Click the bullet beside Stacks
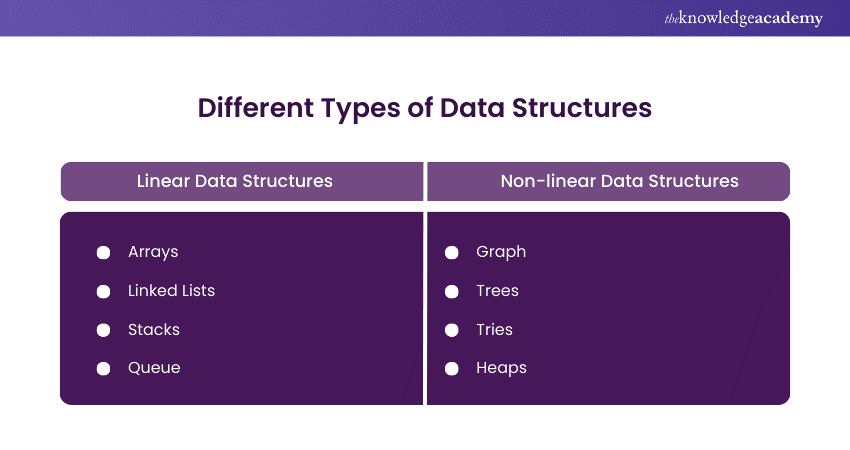850x450 pixels. [103, 330]
